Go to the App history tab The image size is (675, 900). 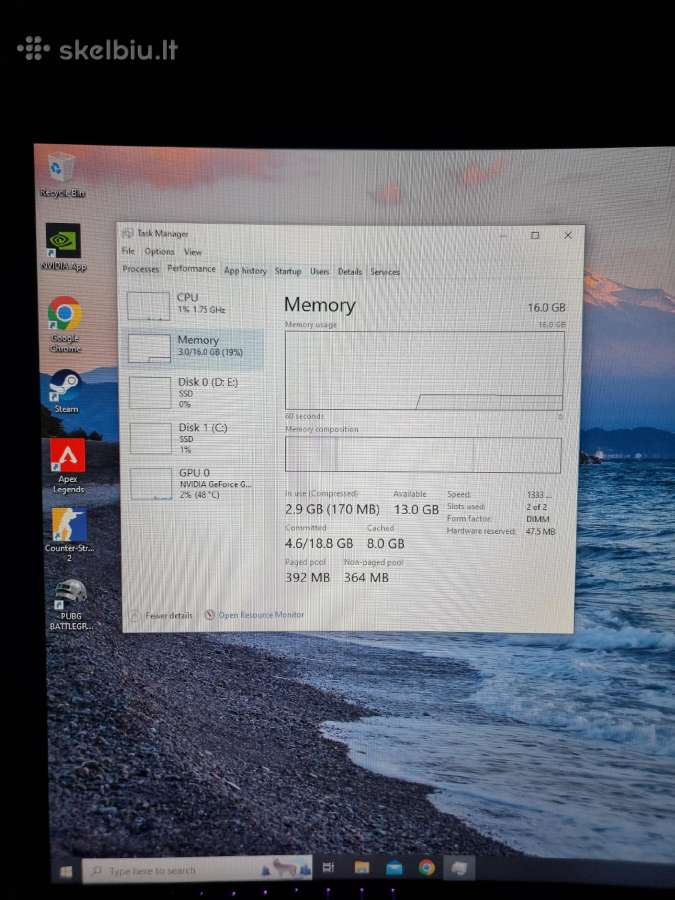click(245, 270)
